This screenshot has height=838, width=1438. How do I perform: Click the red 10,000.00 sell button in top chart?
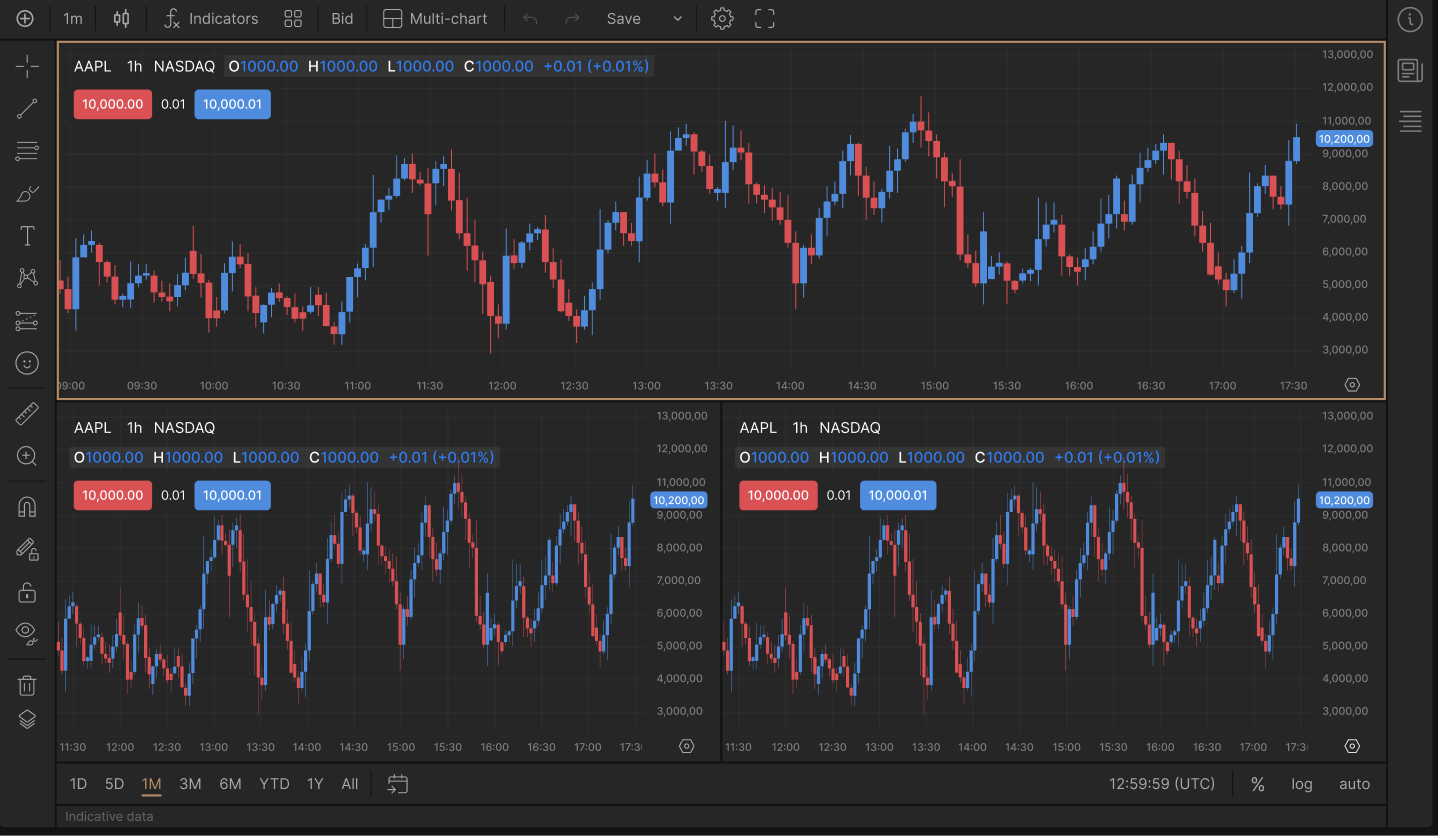(112, 104)
